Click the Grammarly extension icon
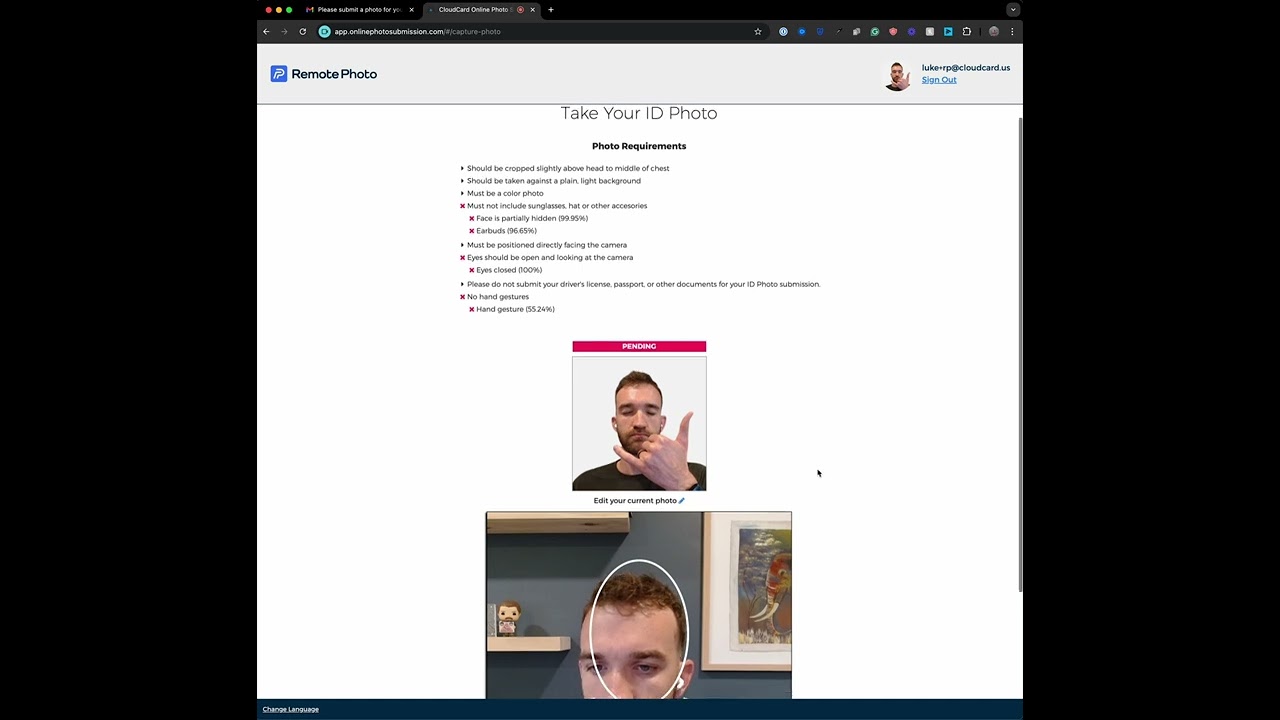This screenshot has width=1280, height=720. [875, 32]
